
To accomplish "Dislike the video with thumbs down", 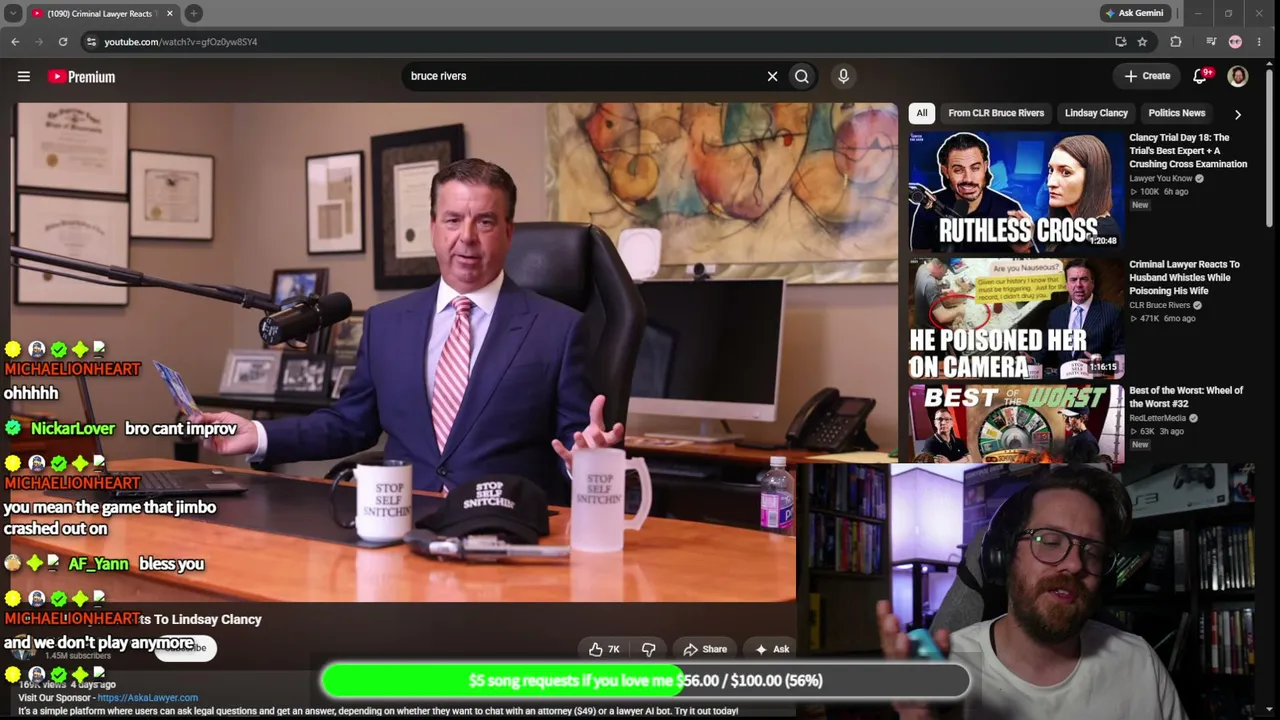I will (x=648, y=649).
